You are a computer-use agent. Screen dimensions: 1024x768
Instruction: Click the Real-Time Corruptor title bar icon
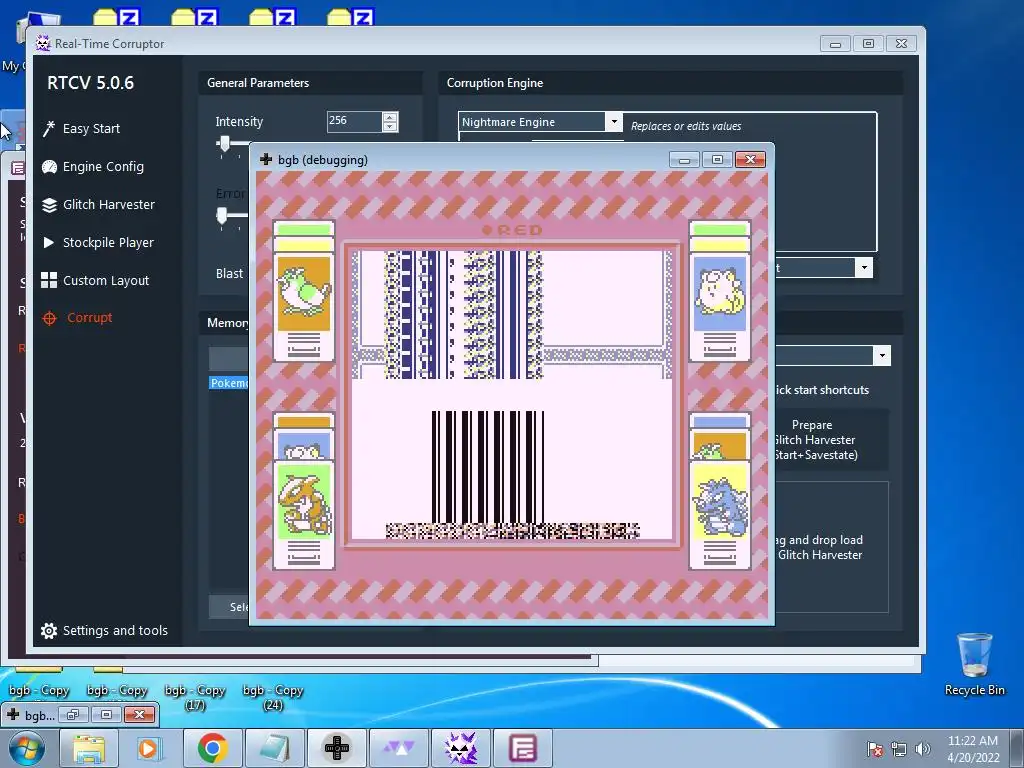43,44
